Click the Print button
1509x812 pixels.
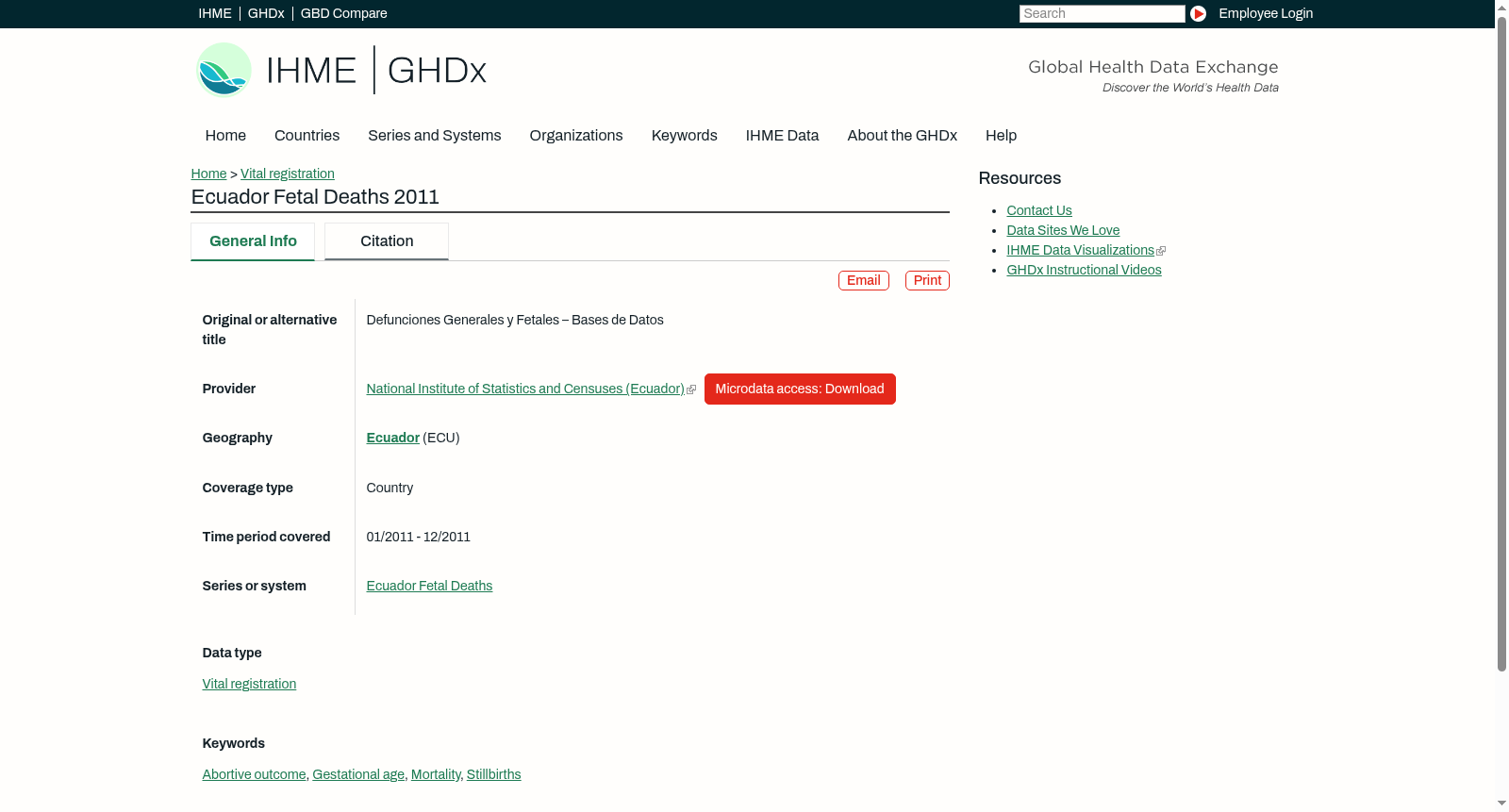(927, 280)
